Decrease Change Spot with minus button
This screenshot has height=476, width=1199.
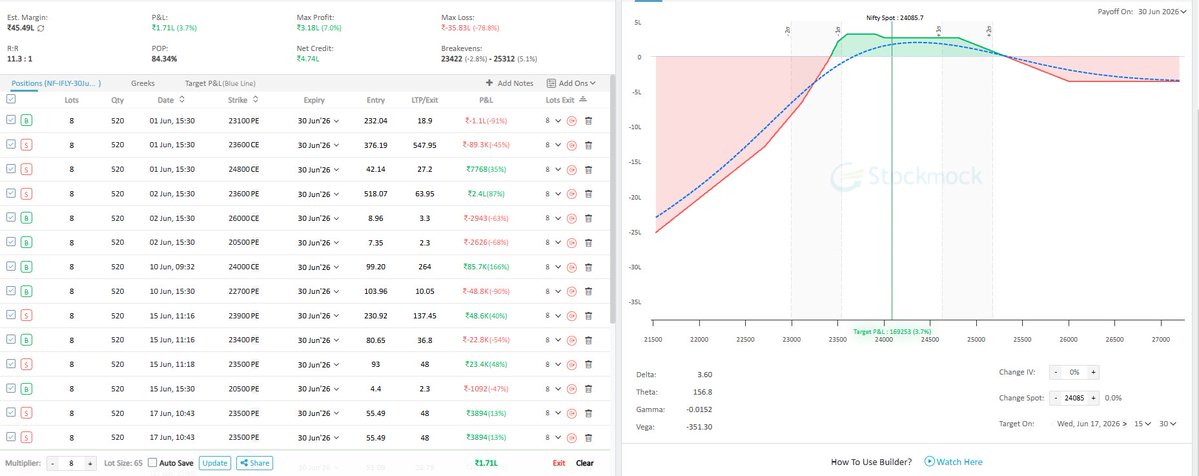[1055, 398]
